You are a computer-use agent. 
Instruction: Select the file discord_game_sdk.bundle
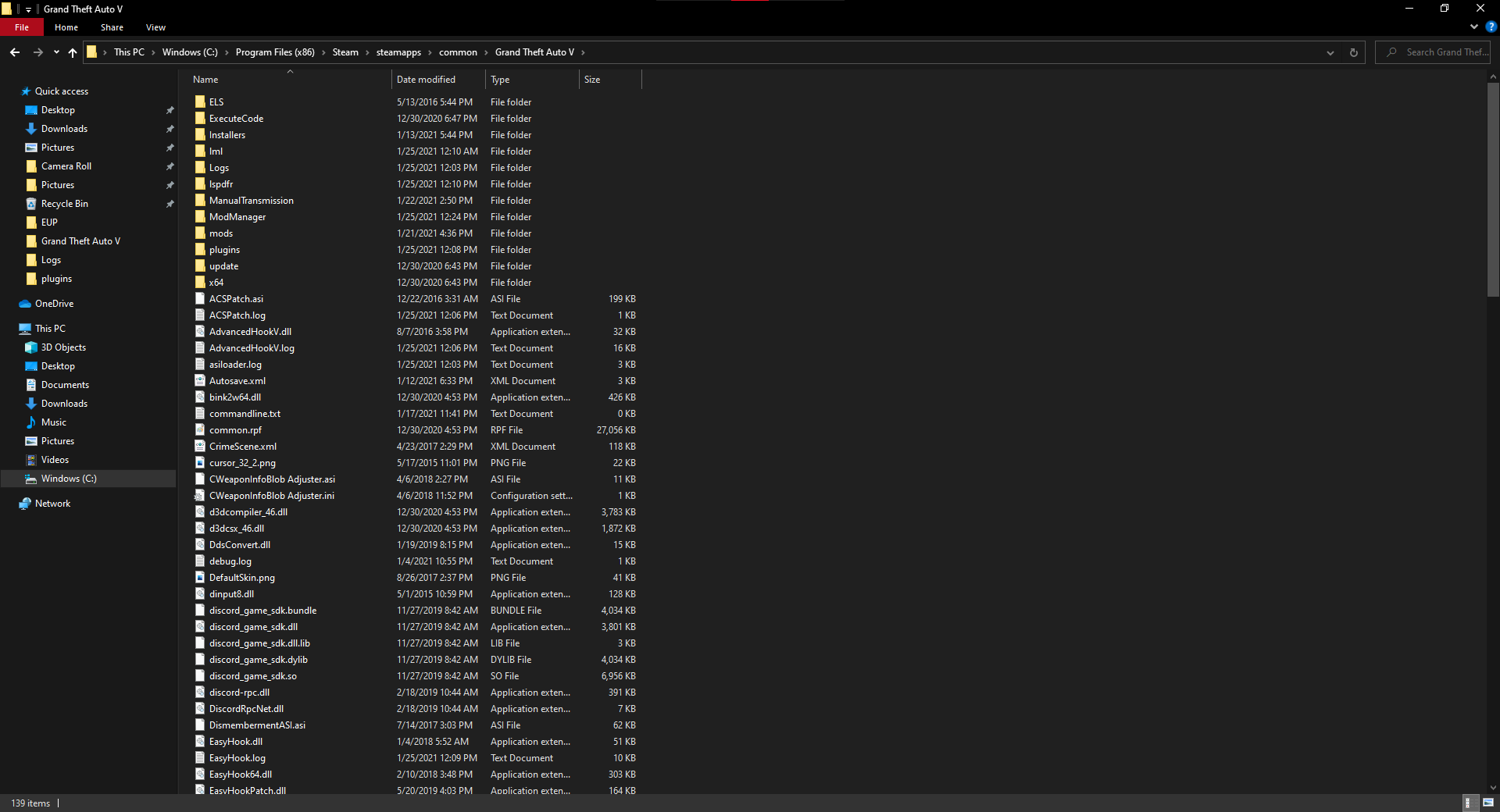[x=262, y=611]
